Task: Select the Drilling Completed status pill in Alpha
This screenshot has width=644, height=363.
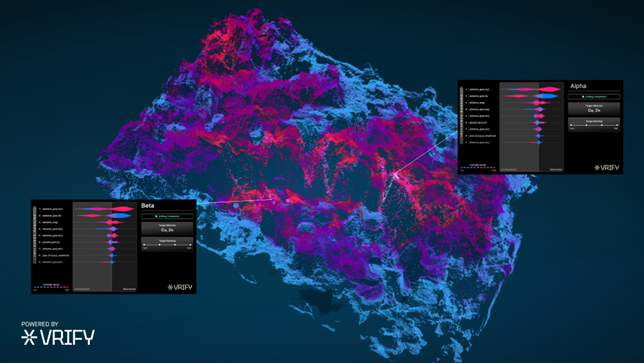Action: [x=594, y=96]
